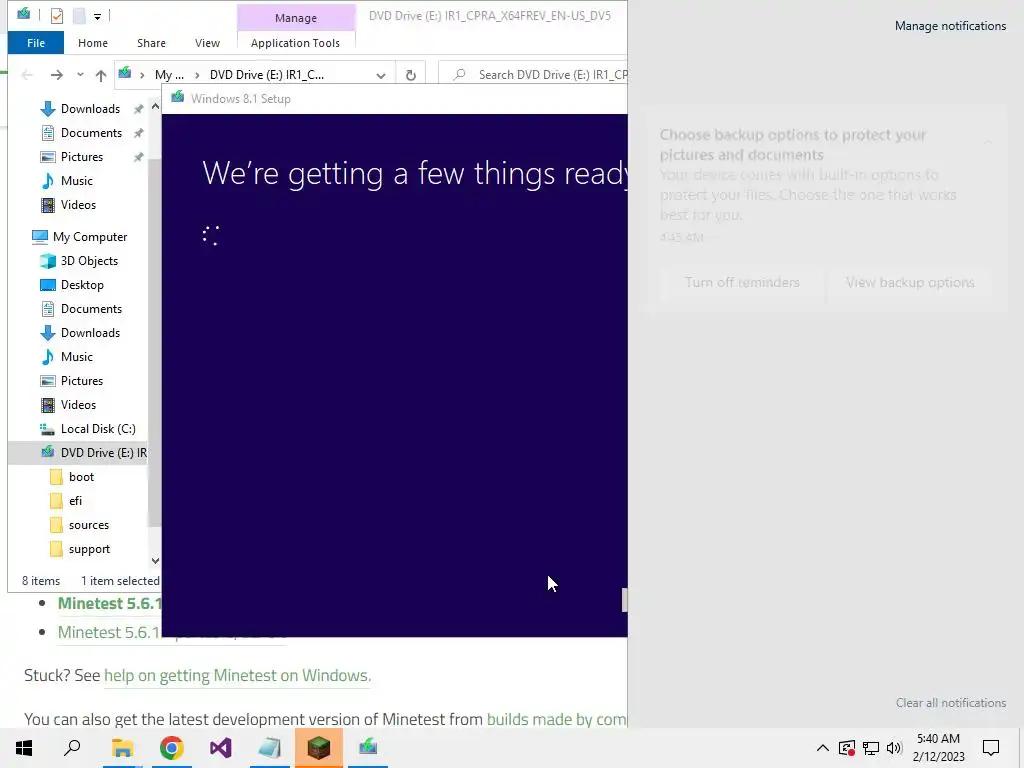Click the properties quick access icon
Image resolution: width=1024 pixels, height=768 pixels.
coord(57,15)
